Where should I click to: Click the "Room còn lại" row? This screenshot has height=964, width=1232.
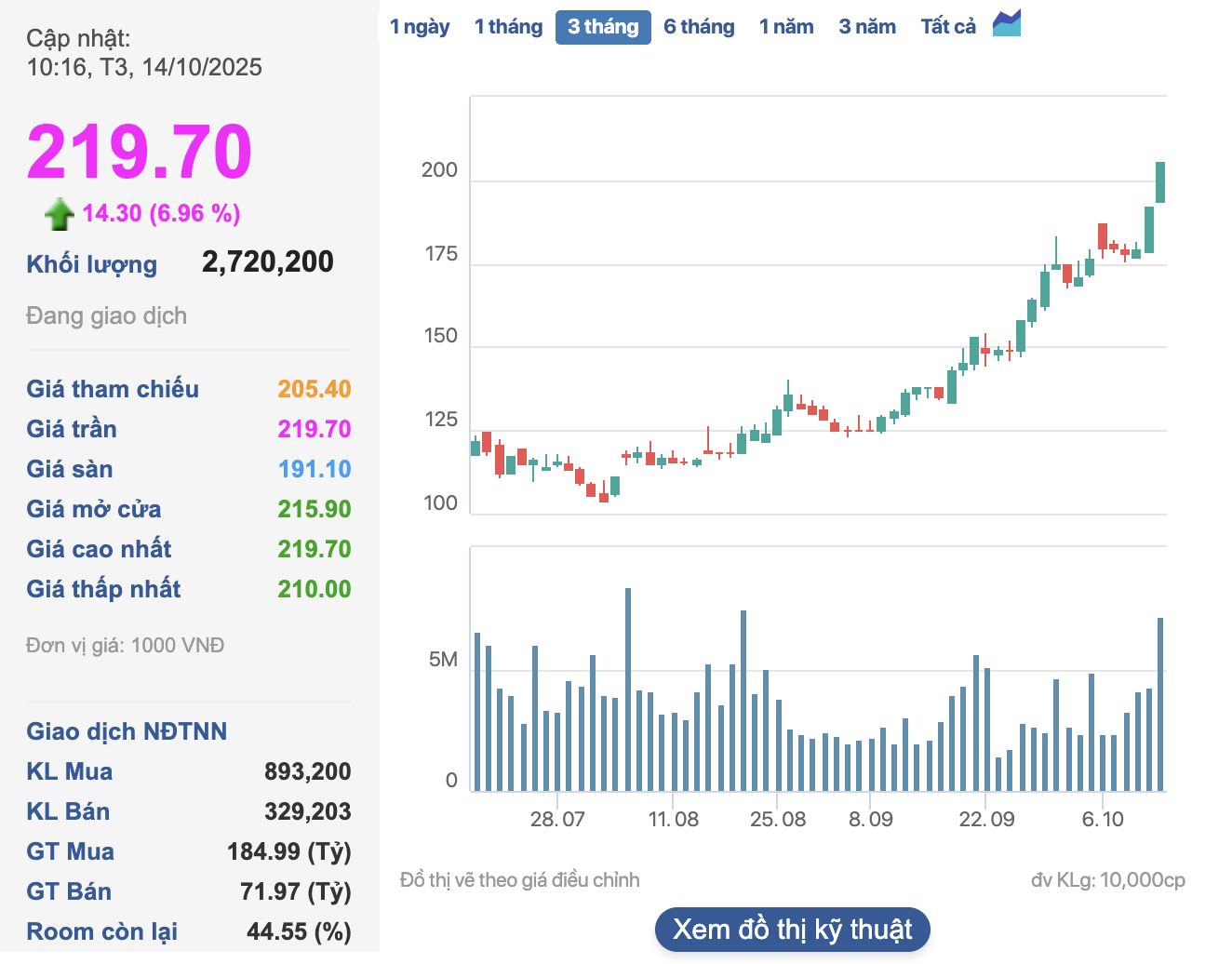click(x=102, y=931)
